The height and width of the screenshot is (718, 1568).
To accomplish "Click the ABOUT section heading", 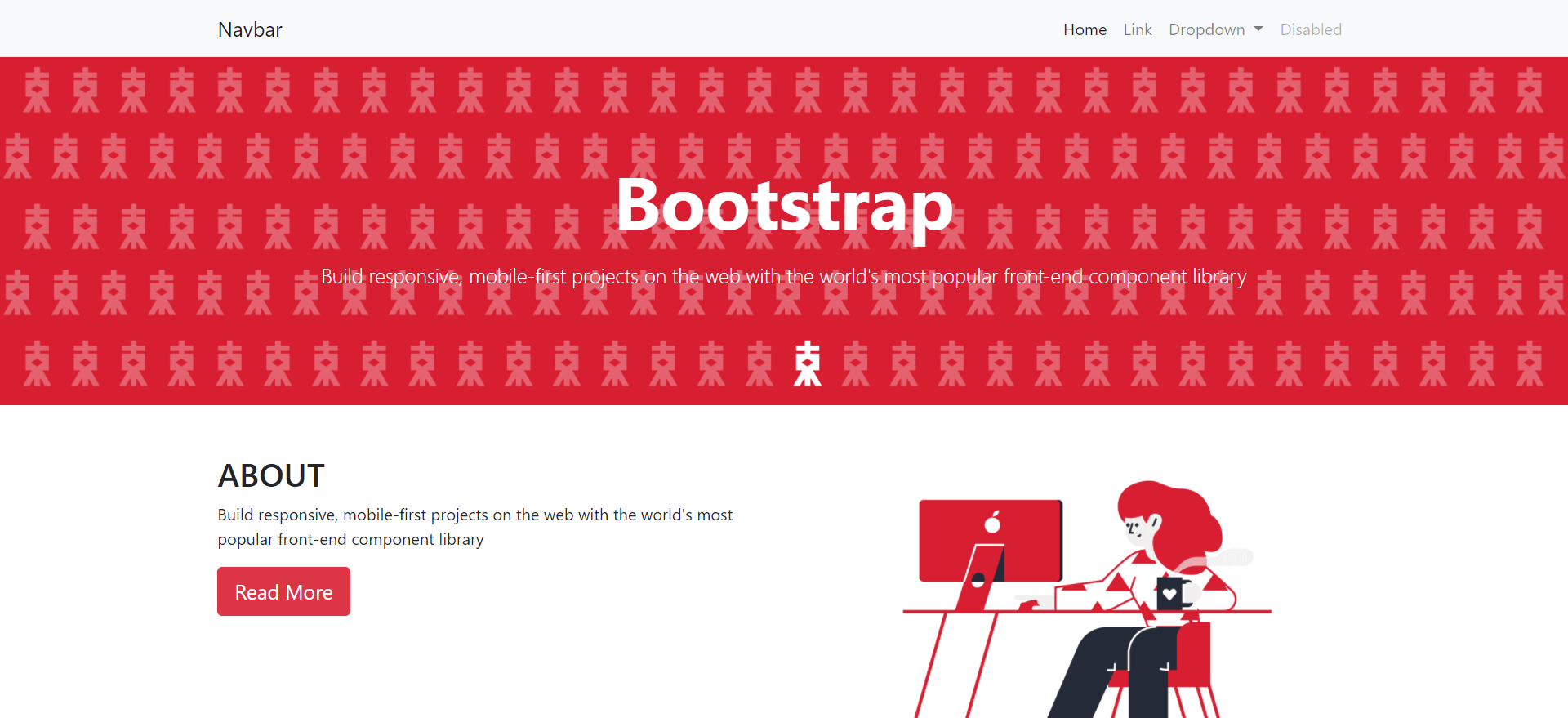I will click(271, 475).
